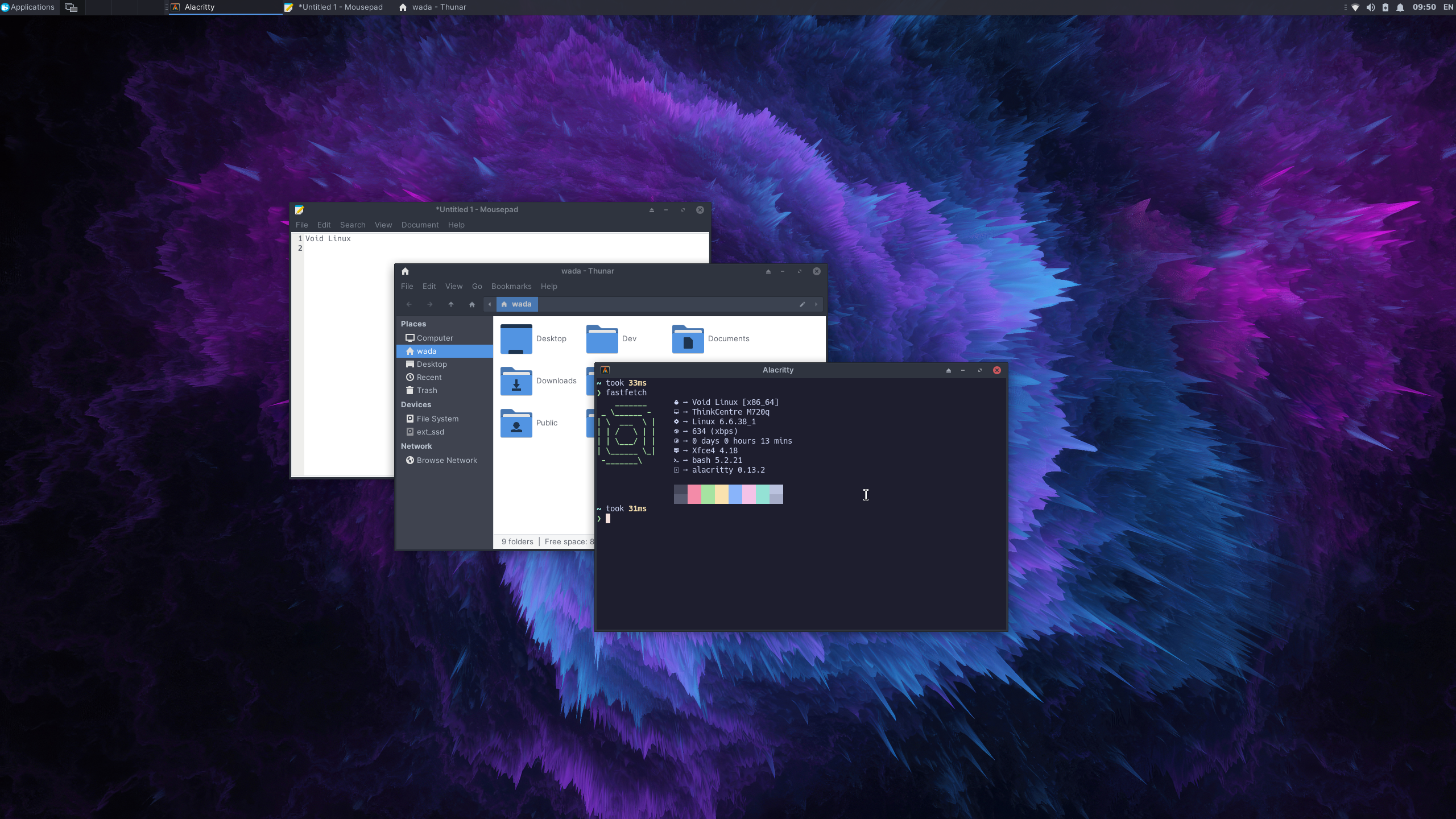Switch to Alacritty via the panel taskbar button
This screenshot has height=819, width=1456.
pyautogui.click(x=225, y=7)
